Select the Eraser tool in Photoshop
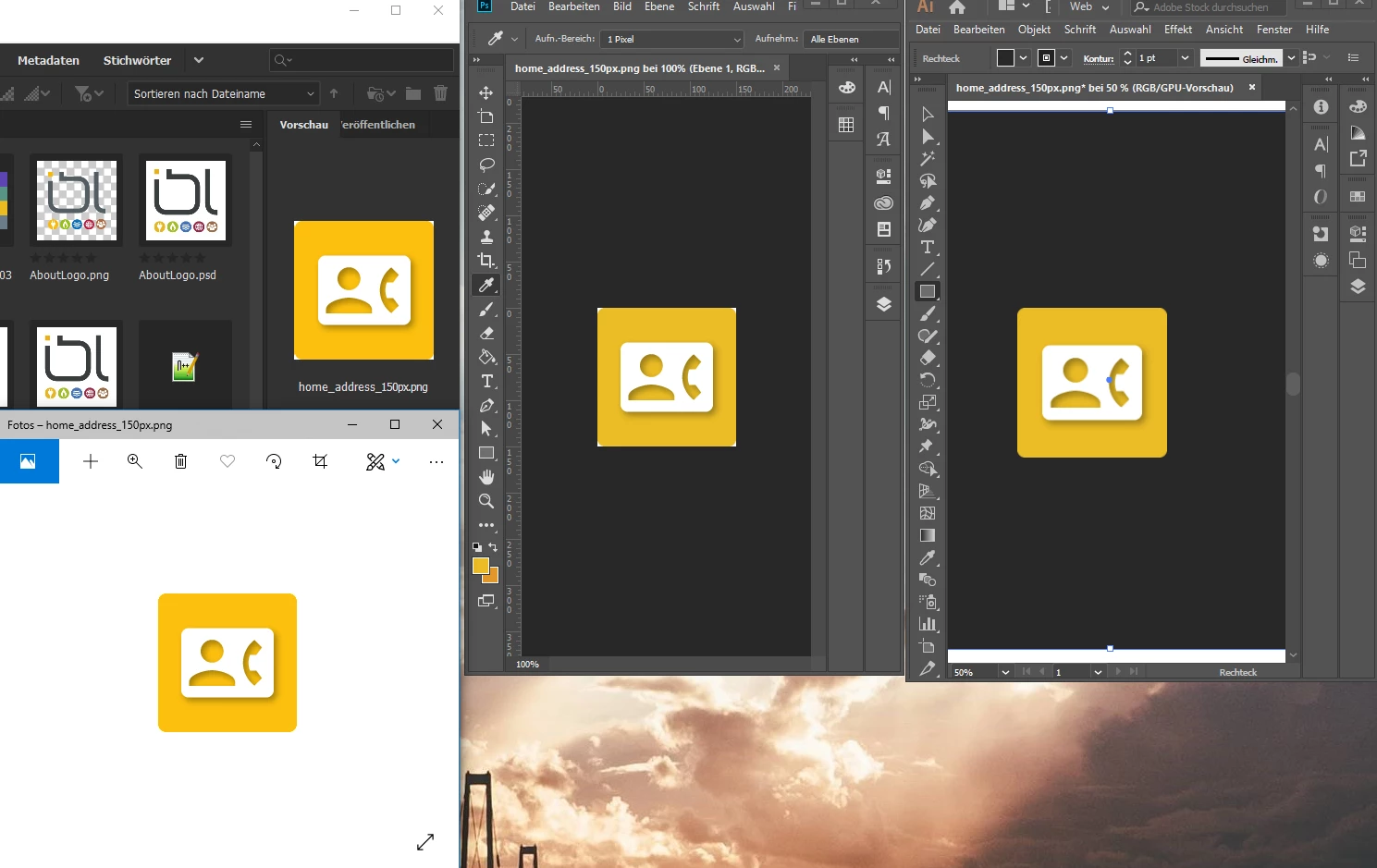 point(486,333)
